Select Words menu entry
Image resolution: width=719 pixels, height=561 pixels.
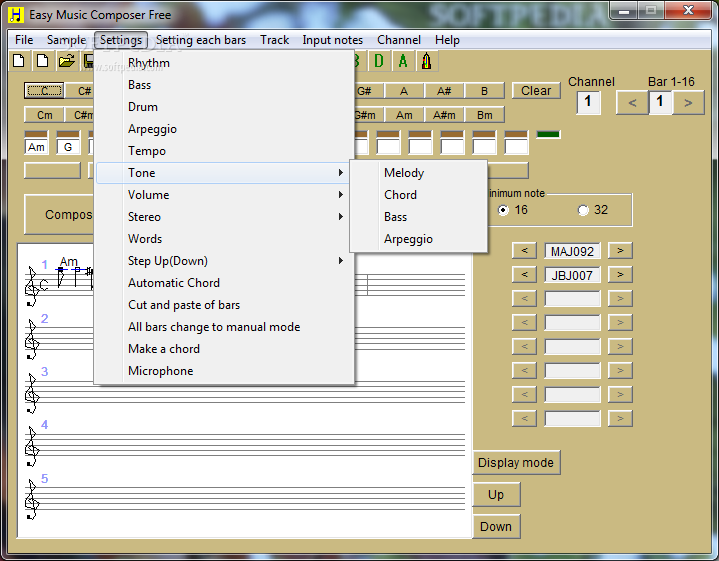(x=222, y=239)
